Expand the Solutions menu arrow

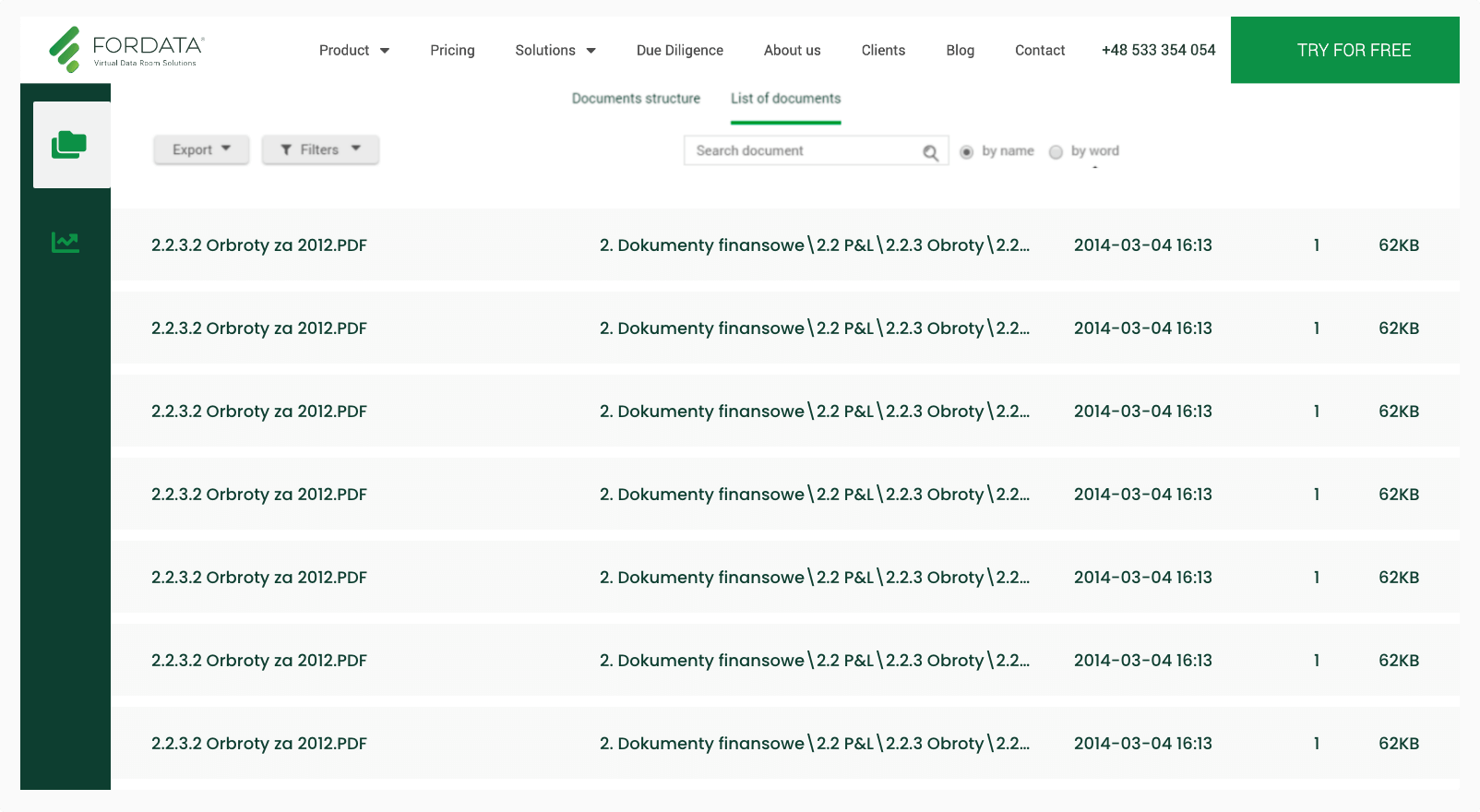tap(591, 51)
